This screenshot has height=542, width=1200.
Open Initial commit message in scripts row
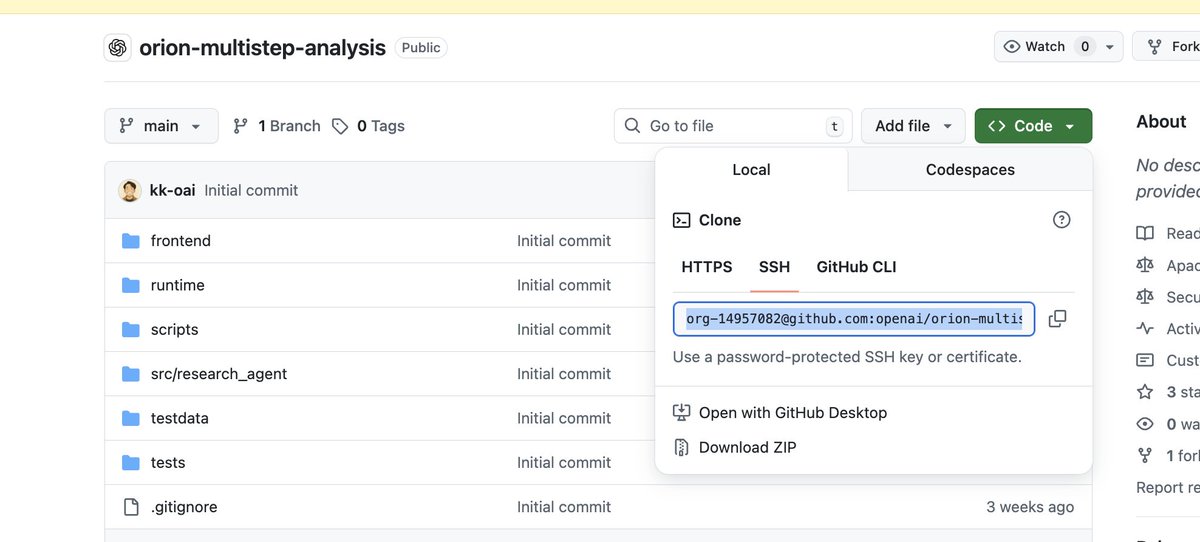point(564,329)
